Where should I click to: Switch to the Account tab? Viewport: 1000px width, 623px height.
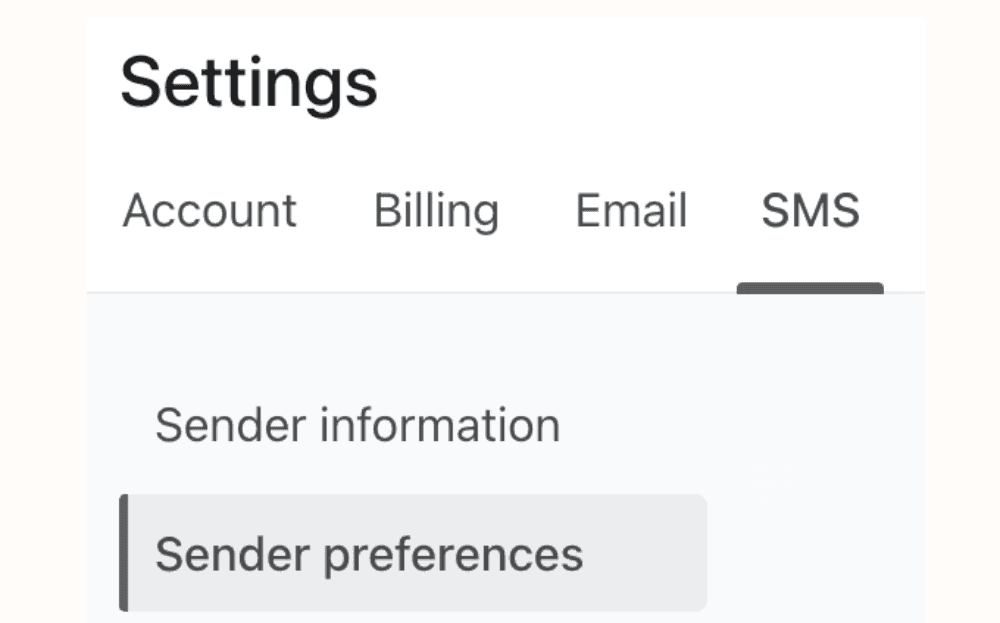(x=209, y=210)
